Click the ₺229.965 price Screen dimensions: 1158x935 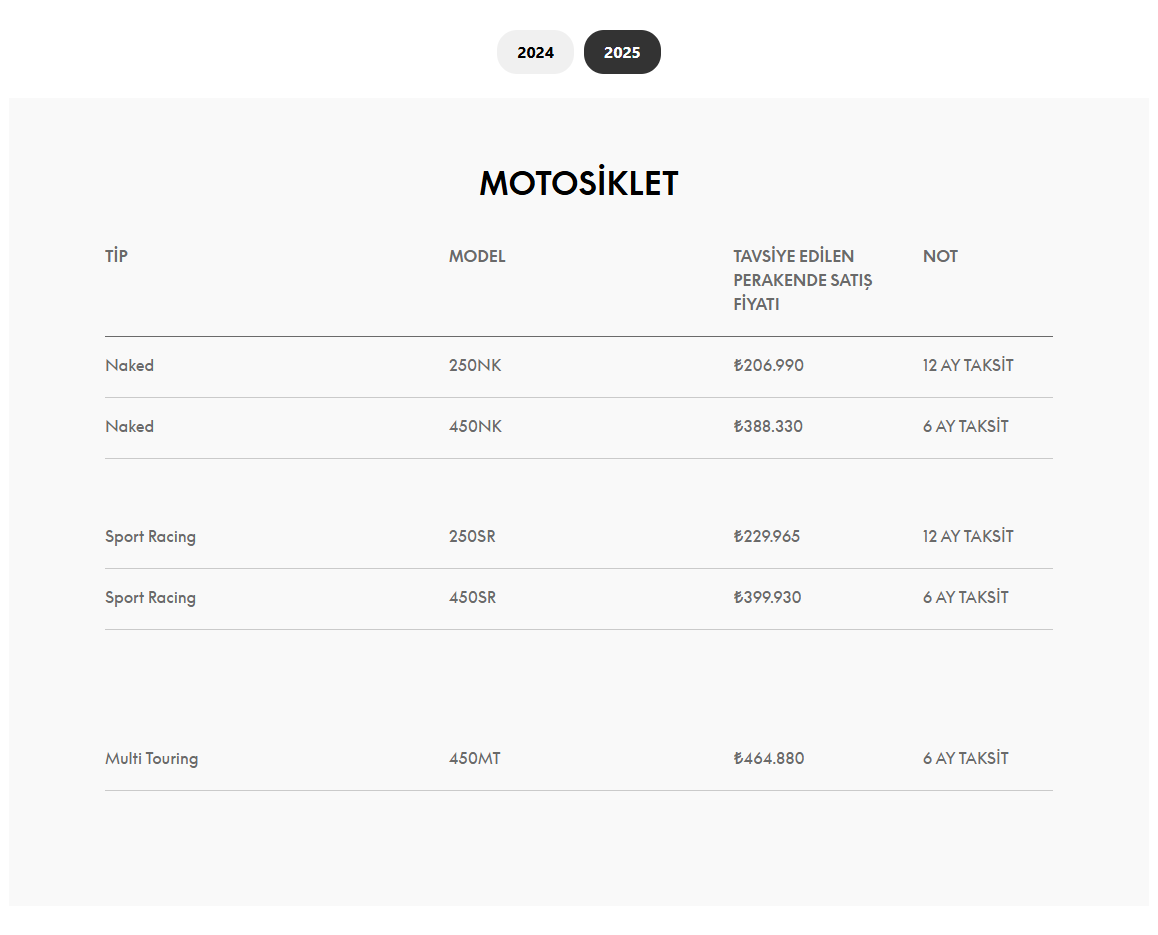pos(767,537)
